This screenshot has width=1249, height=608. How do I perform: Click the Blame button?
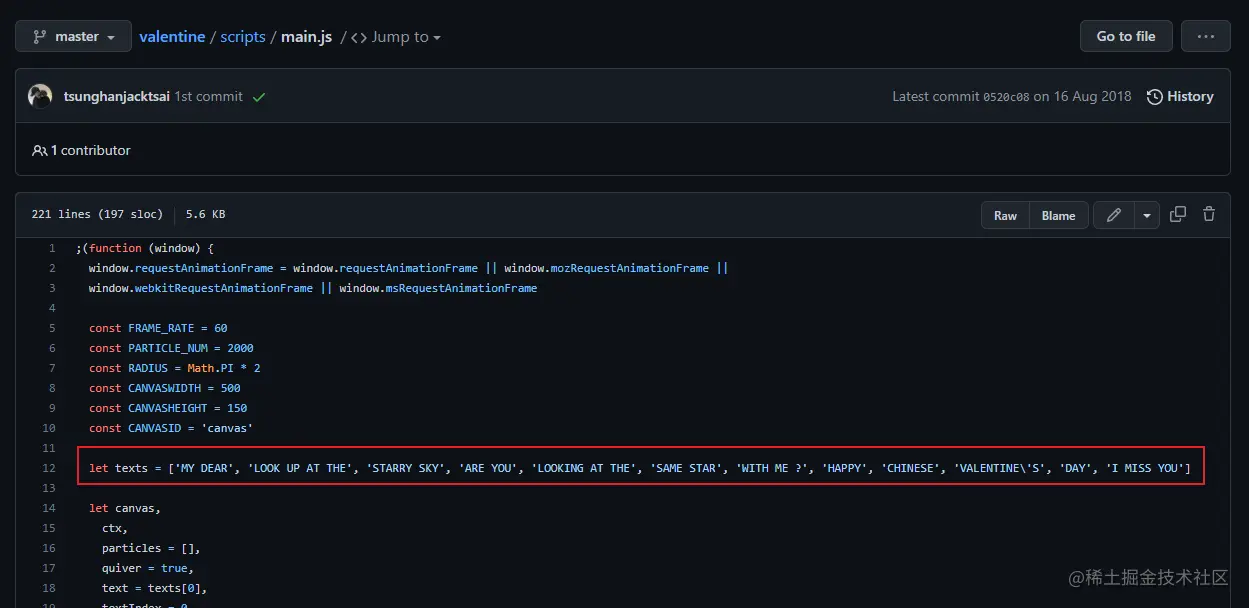click(x=1058, y=215)
